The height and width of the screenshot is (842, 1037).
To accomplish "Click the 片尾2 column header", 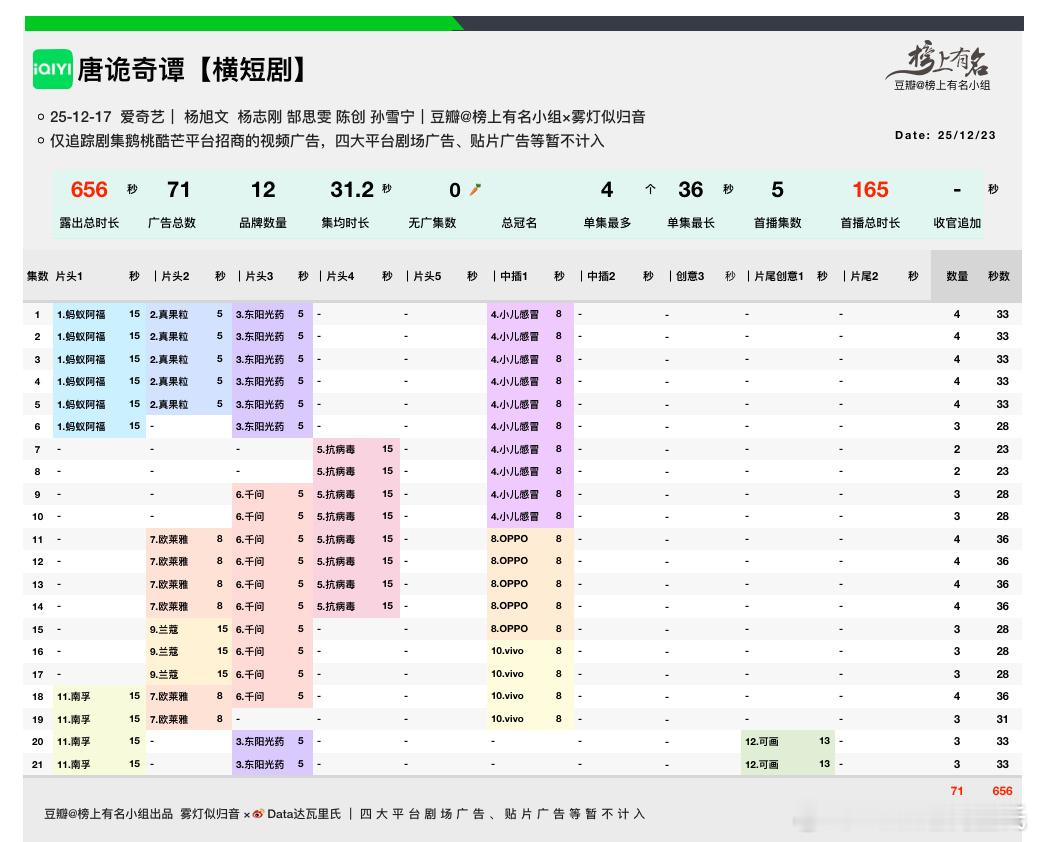I will [864, 276].
